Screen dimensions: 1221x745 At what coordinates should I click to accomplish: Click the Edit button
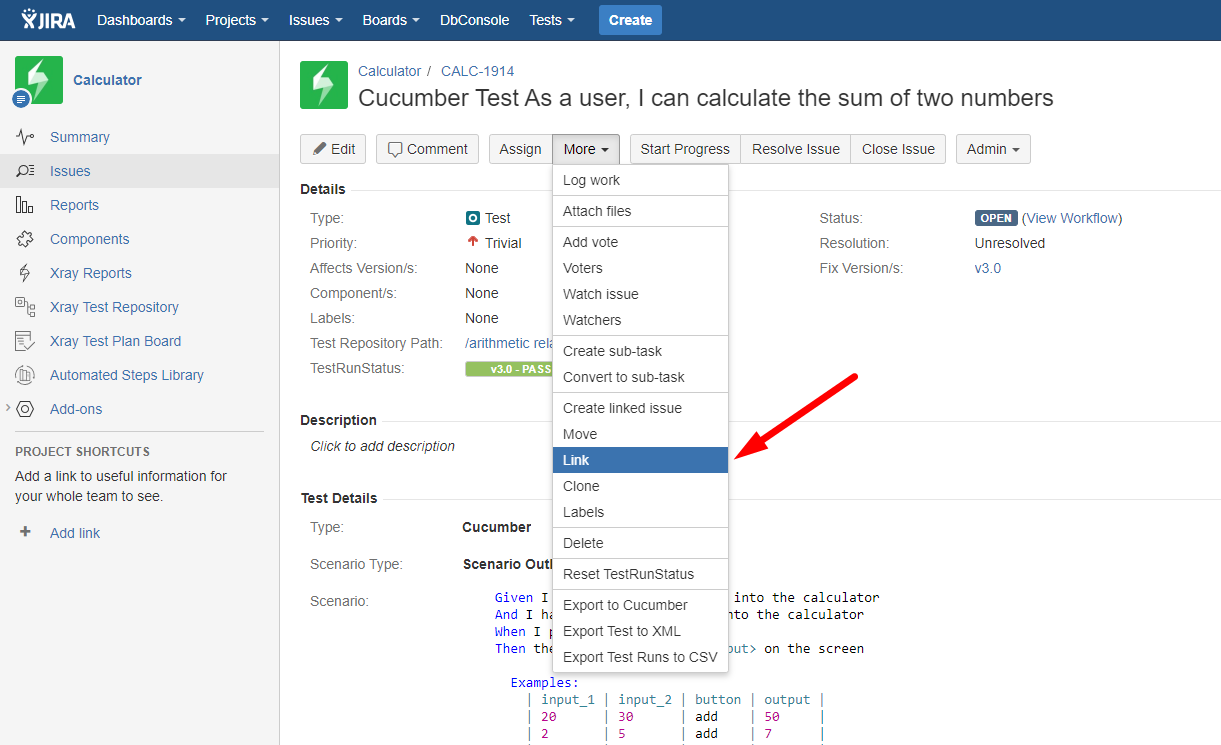tap(333, 149)
